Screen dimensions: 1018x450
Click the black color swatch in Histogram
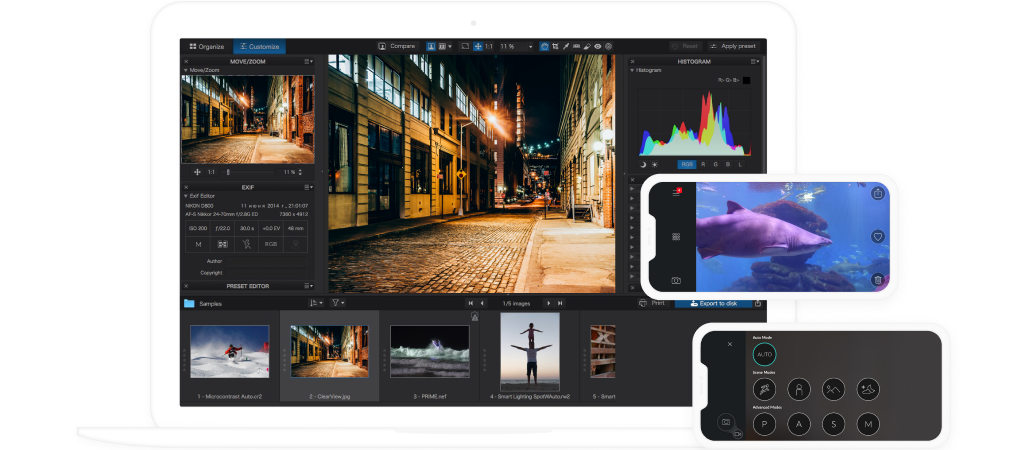(746, 80)
